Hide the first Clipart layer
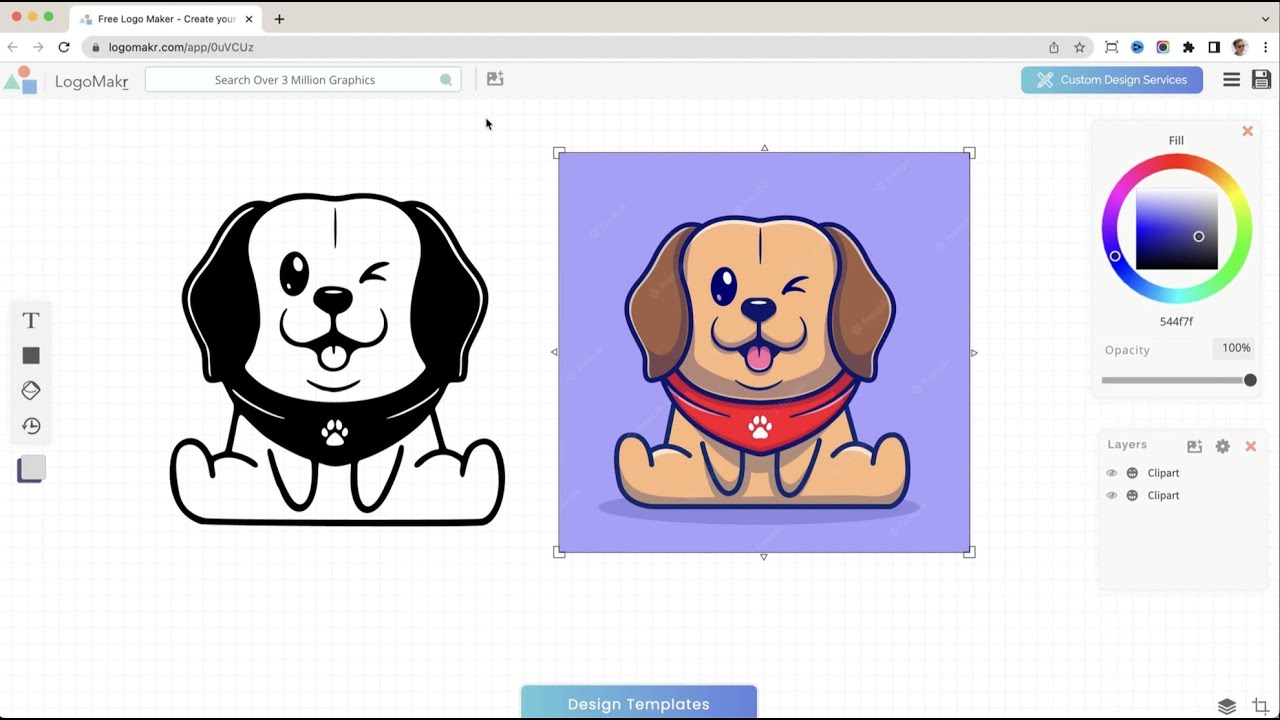The image size is (1280, 720). 1111,473
